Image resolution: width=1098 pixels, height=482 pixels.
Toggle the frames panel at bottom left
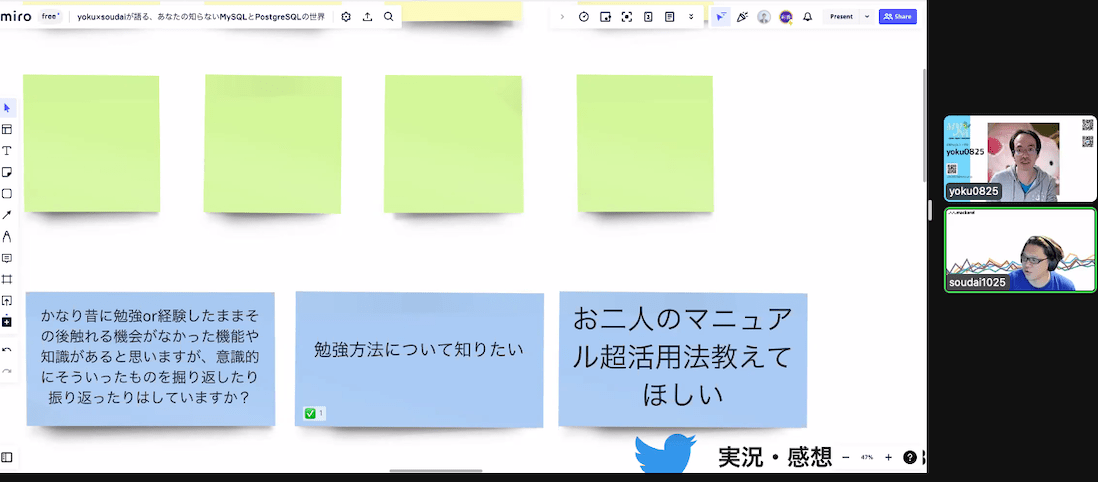pos(7,457)
